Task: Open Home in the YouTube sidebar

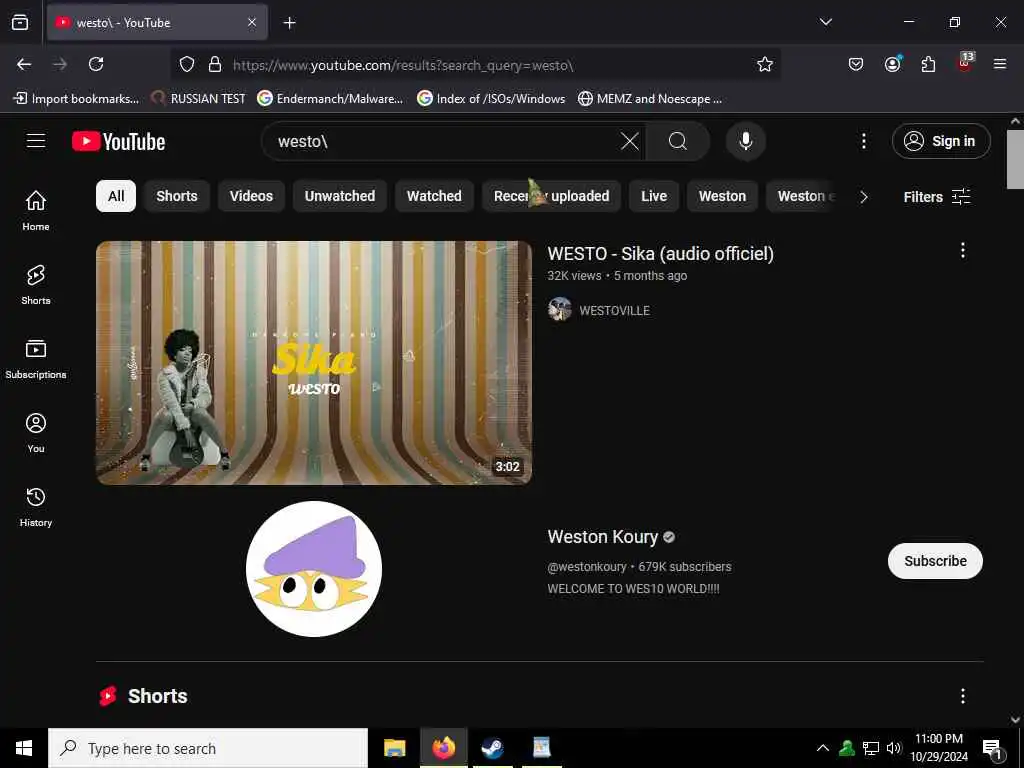Action: click(x=36, y=210)
